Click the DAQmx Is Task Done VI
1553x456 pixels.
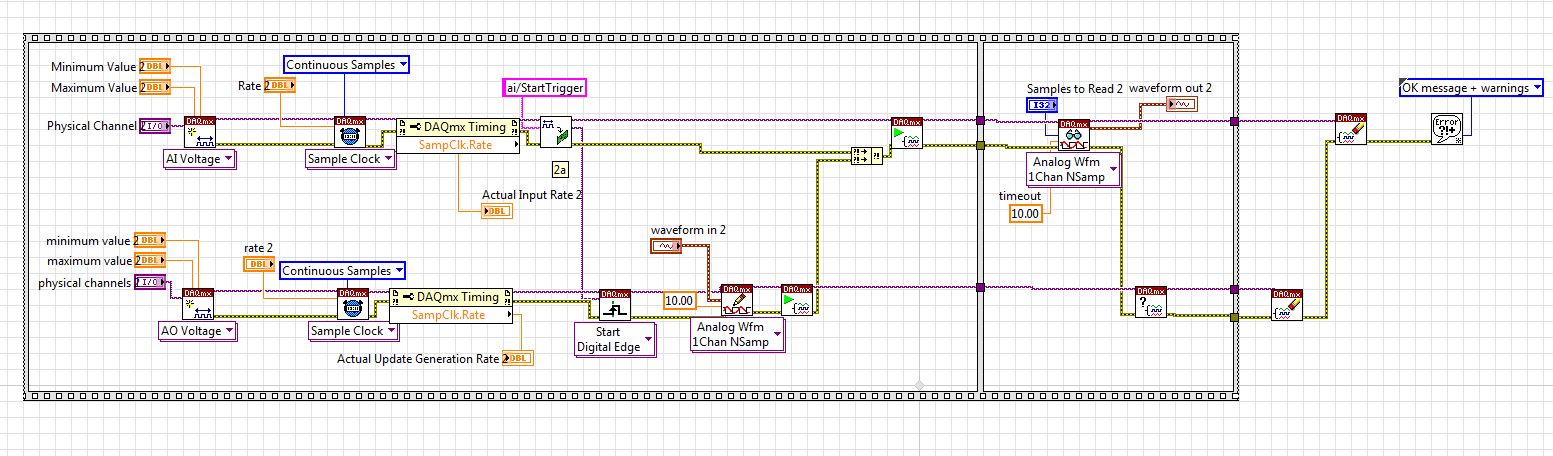1151,303
